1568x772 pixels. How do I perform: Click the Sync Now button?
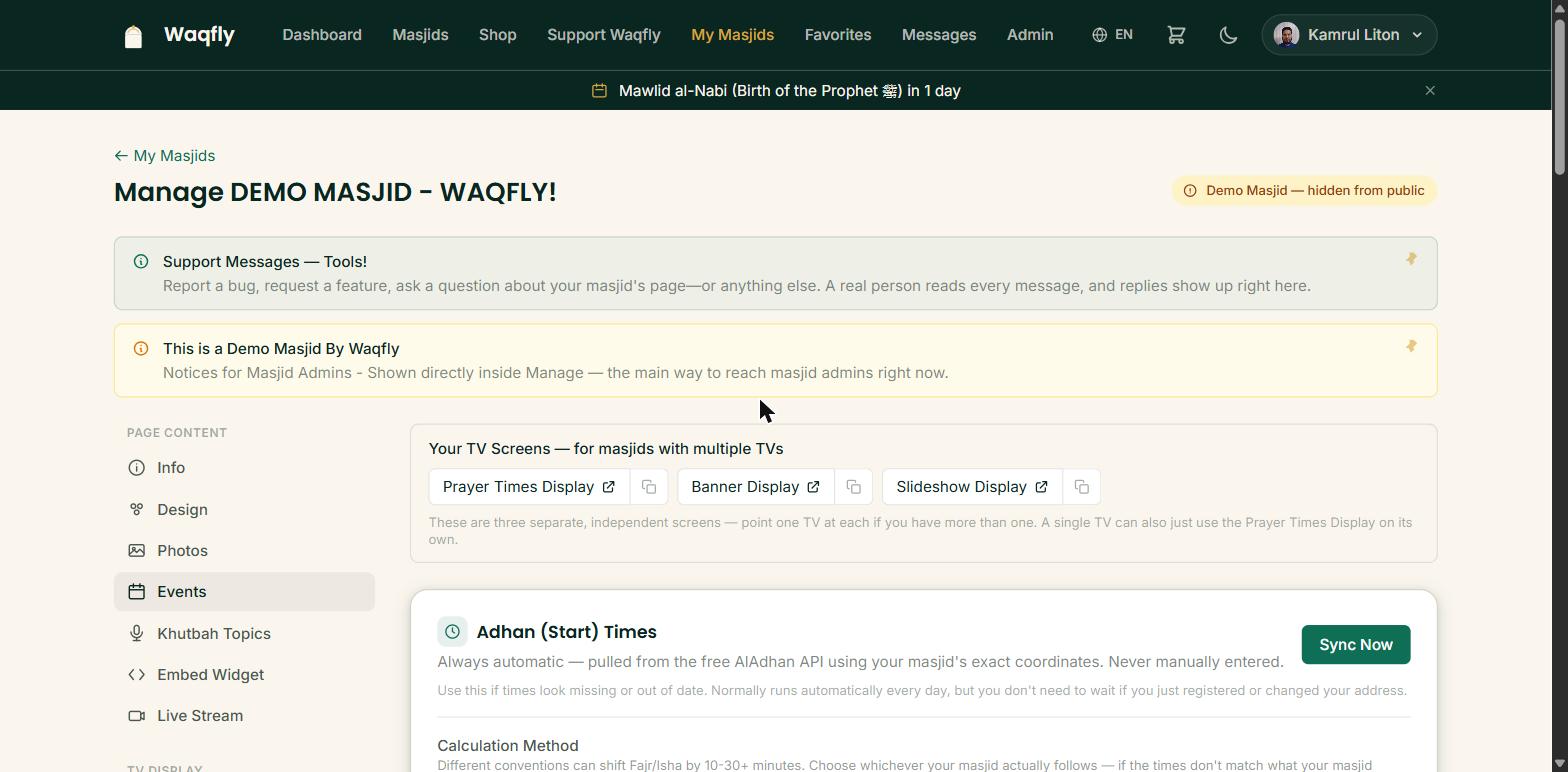point(1356,645)
